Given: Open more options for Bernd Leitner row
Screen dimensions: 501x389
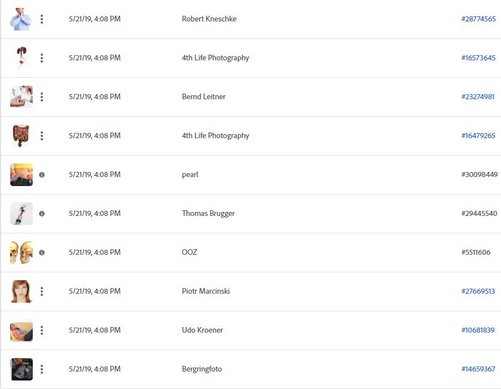Looking at the screenshot, I should click(42, 97).
